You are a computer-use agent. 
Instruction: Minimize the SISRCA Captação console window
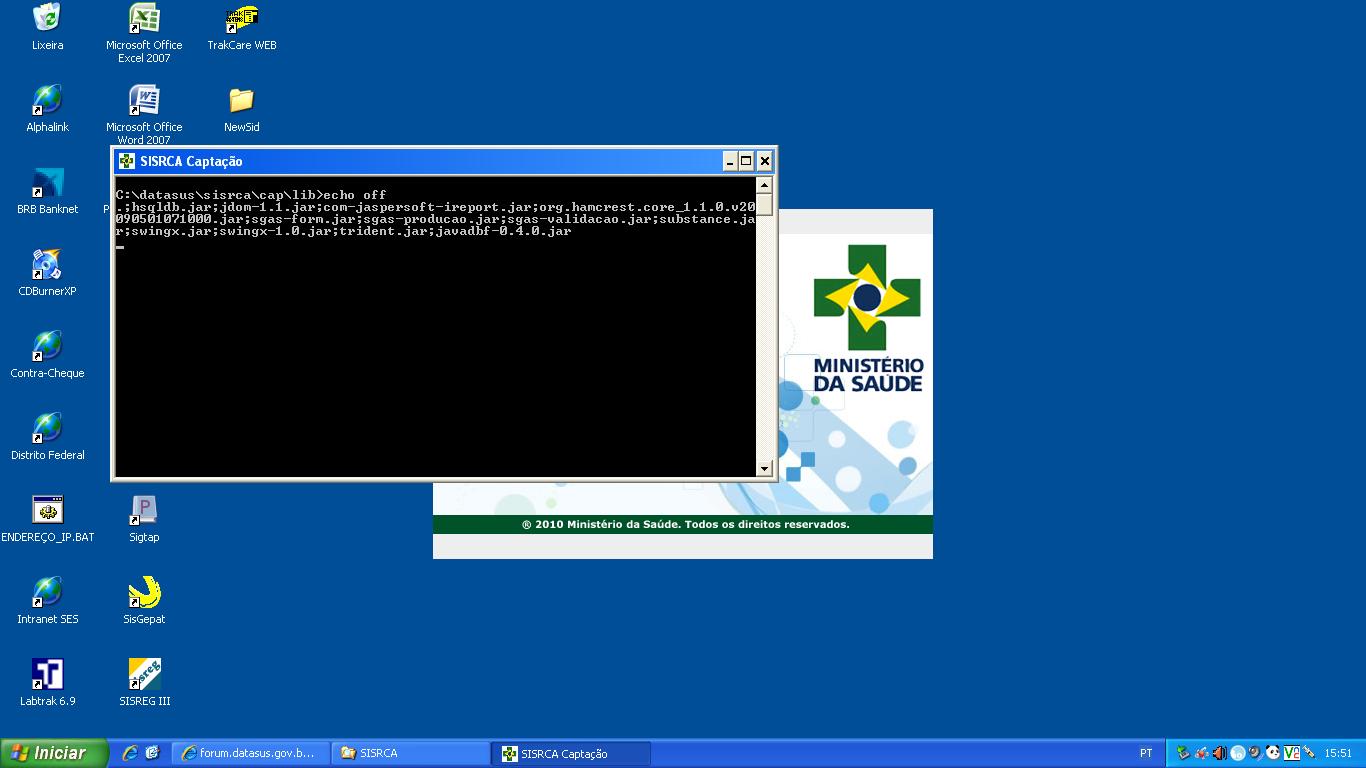730,161
